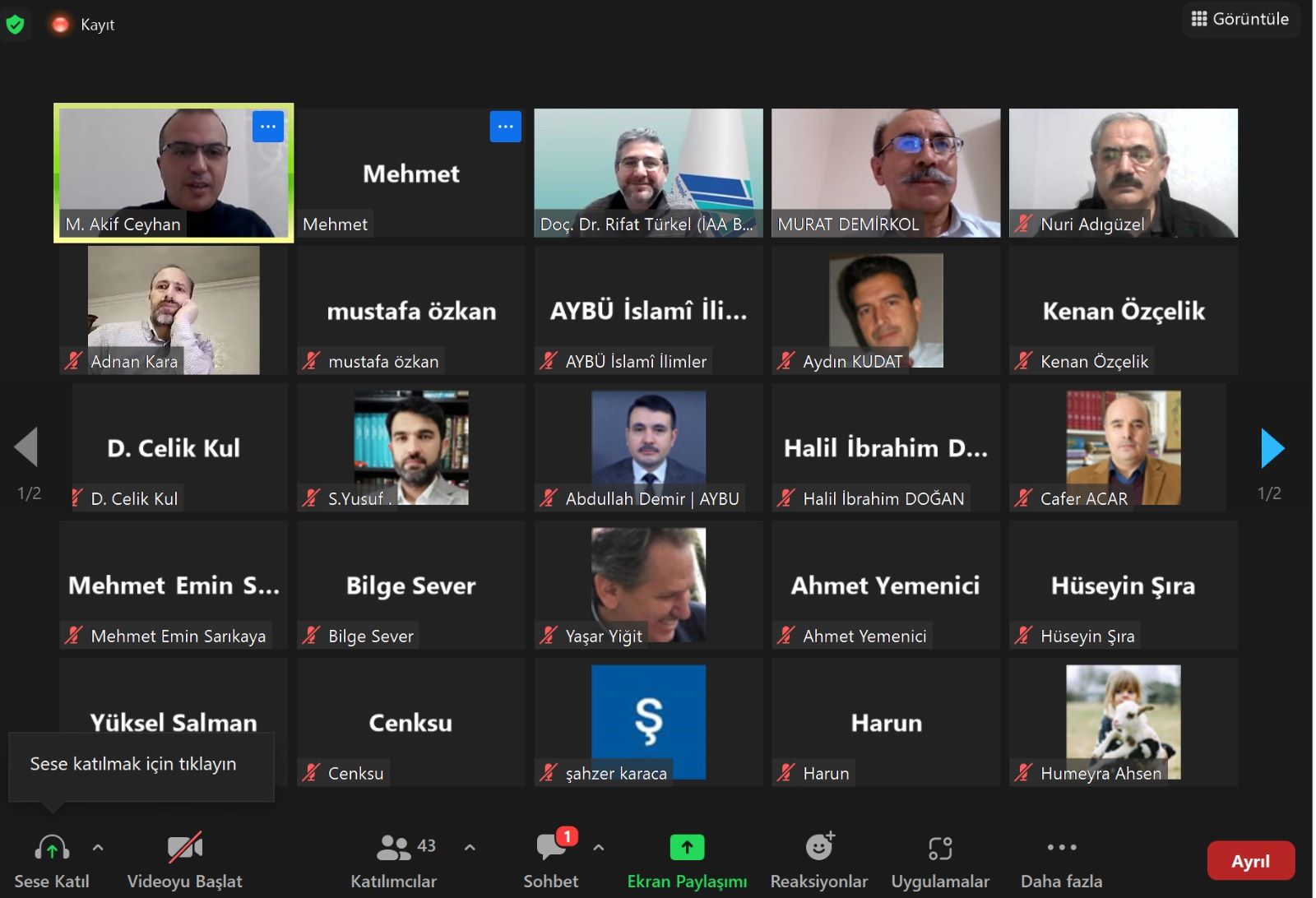
Task: Go to previous participants page arrow
Action: pyautogui.click(x=26, y=447)
